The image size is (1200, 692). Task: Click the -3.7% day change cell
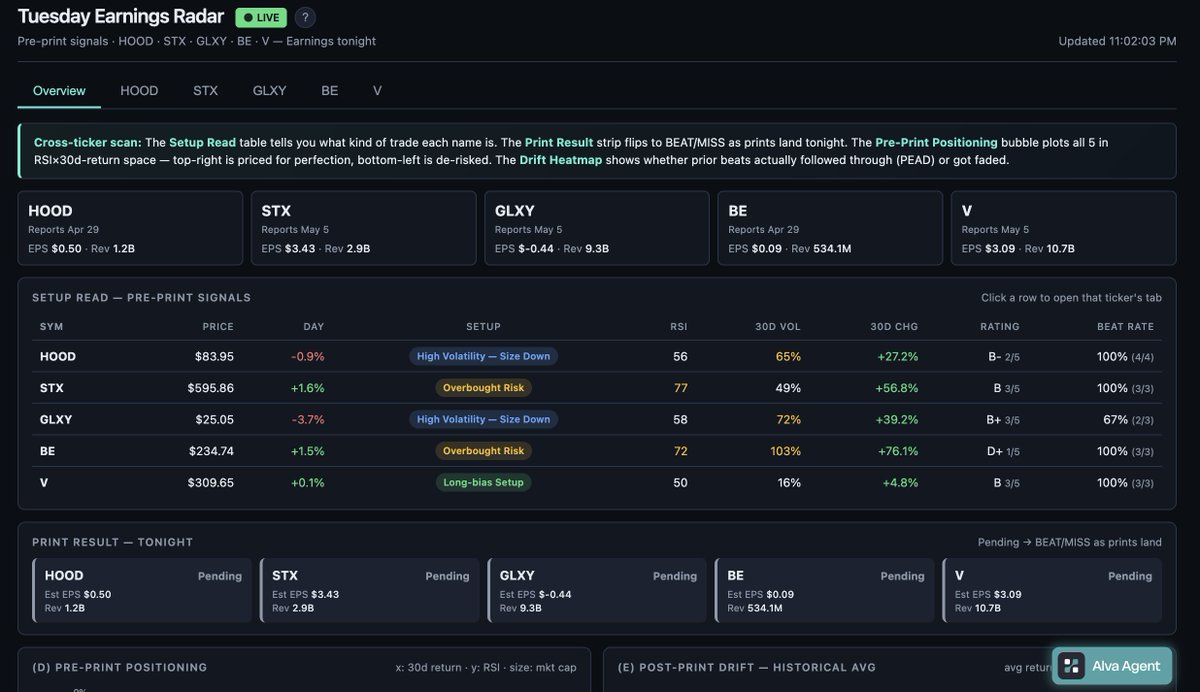pos(308,419)
